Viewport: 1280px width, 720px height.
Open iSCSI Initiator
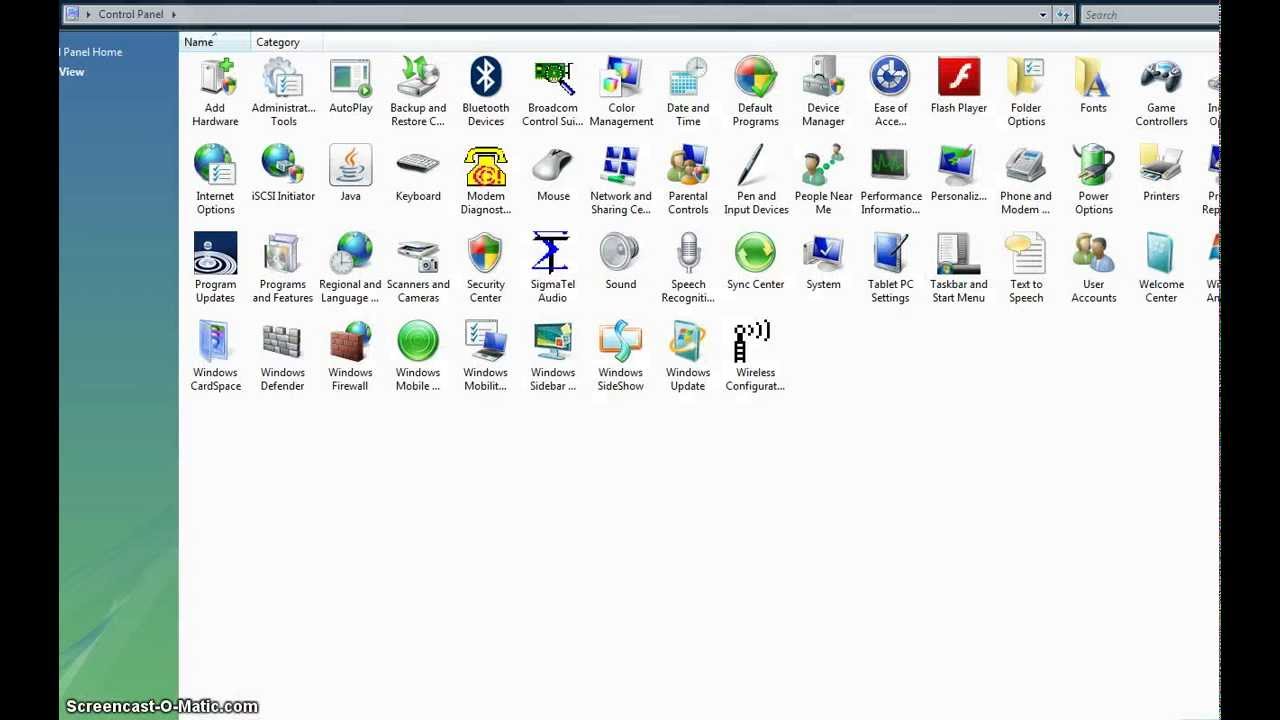[283, 174]
